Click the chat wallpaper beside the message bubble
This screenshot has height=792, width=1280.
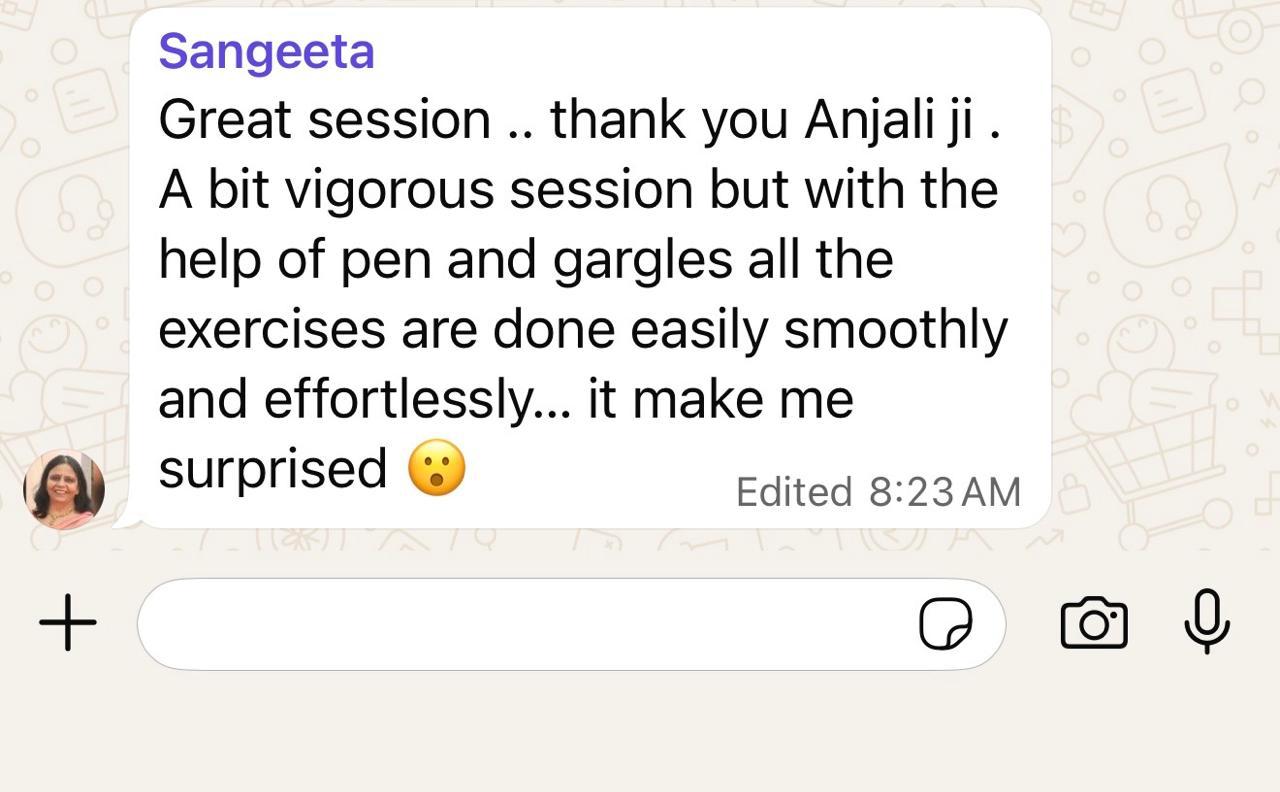pyautogui.click(x=1160, y=300)
